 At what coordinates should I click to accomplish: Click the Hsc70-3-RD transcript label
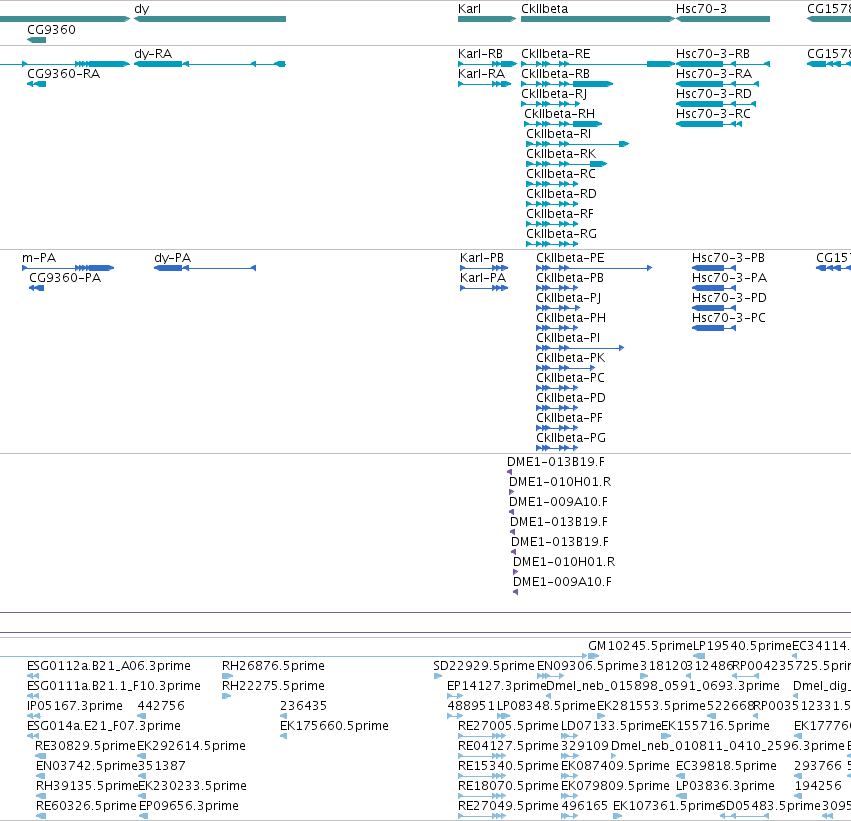(x=714, y=94)
